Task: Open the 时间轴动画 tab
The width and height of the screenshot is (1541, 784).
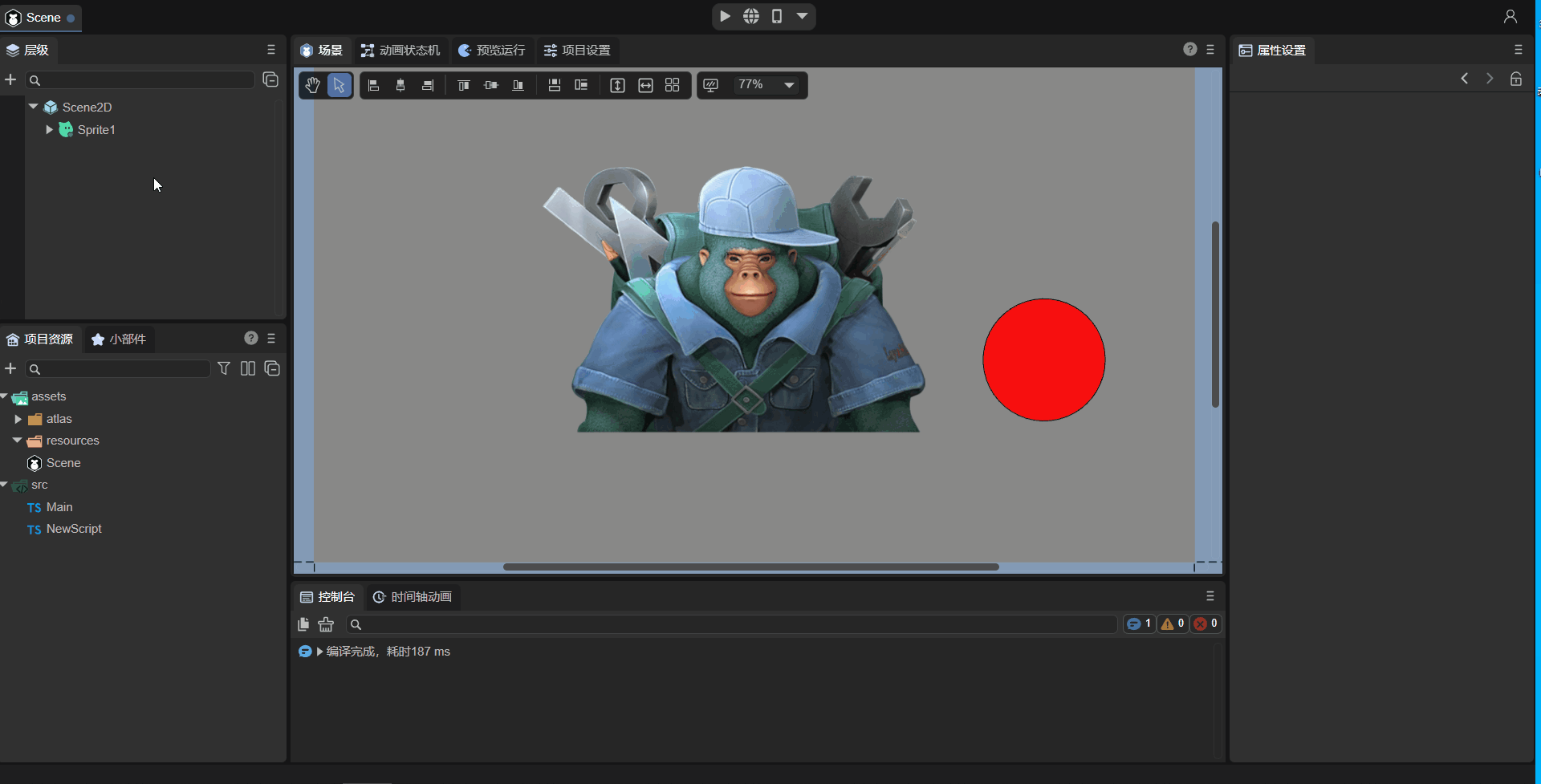Action: [413, 597]
